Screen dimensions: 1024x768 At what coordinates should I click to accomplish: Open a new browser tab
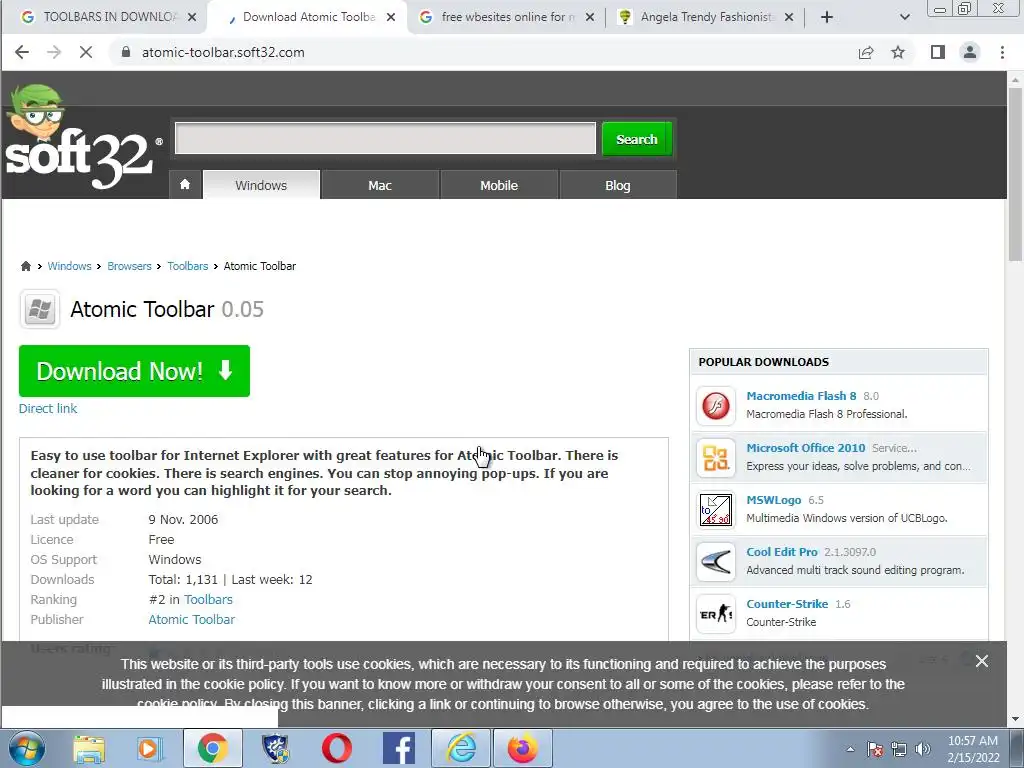(827, 17)
